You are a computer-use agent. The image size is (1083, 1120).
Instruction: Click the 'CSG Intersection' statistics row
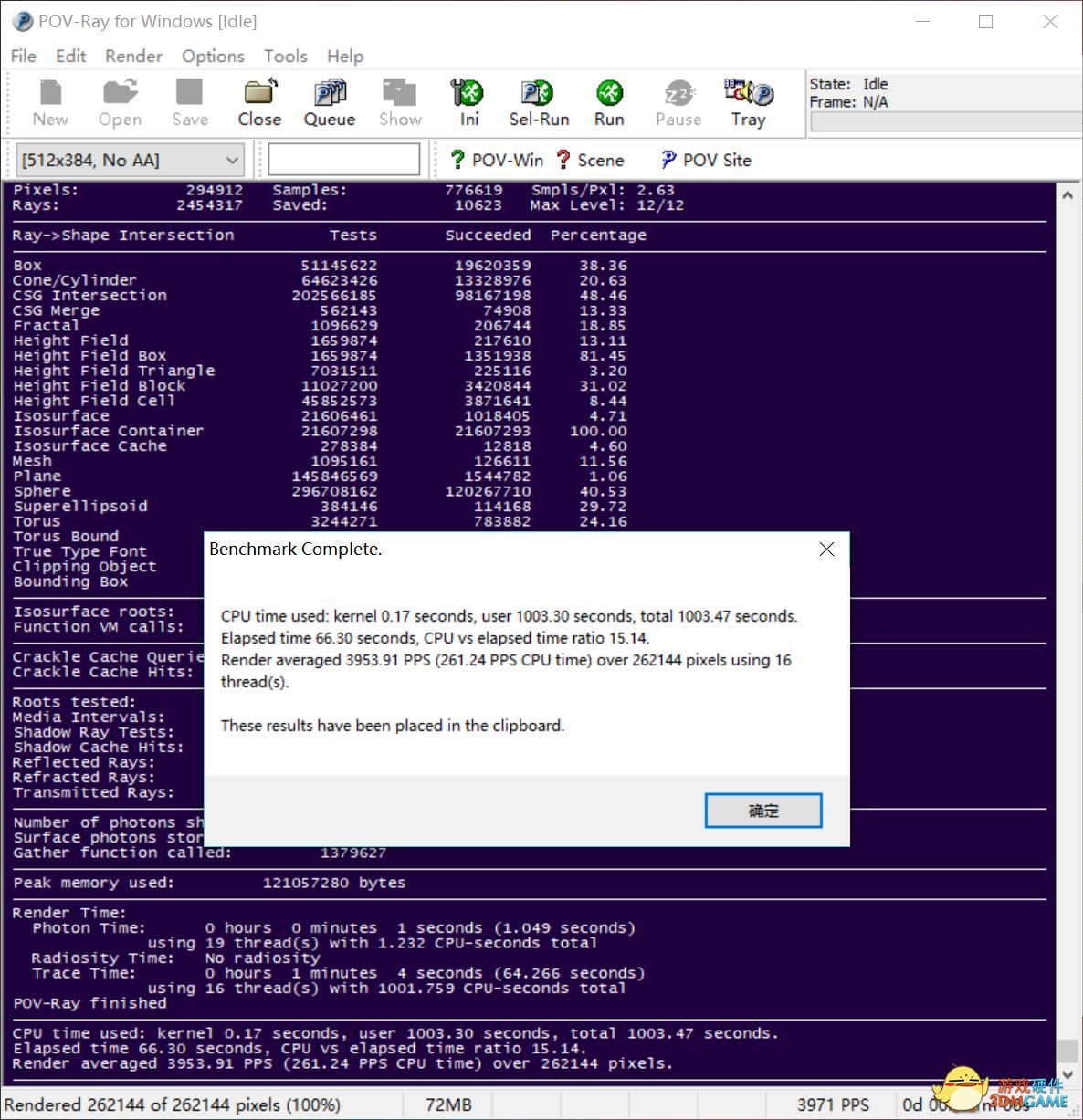point(320,296)
